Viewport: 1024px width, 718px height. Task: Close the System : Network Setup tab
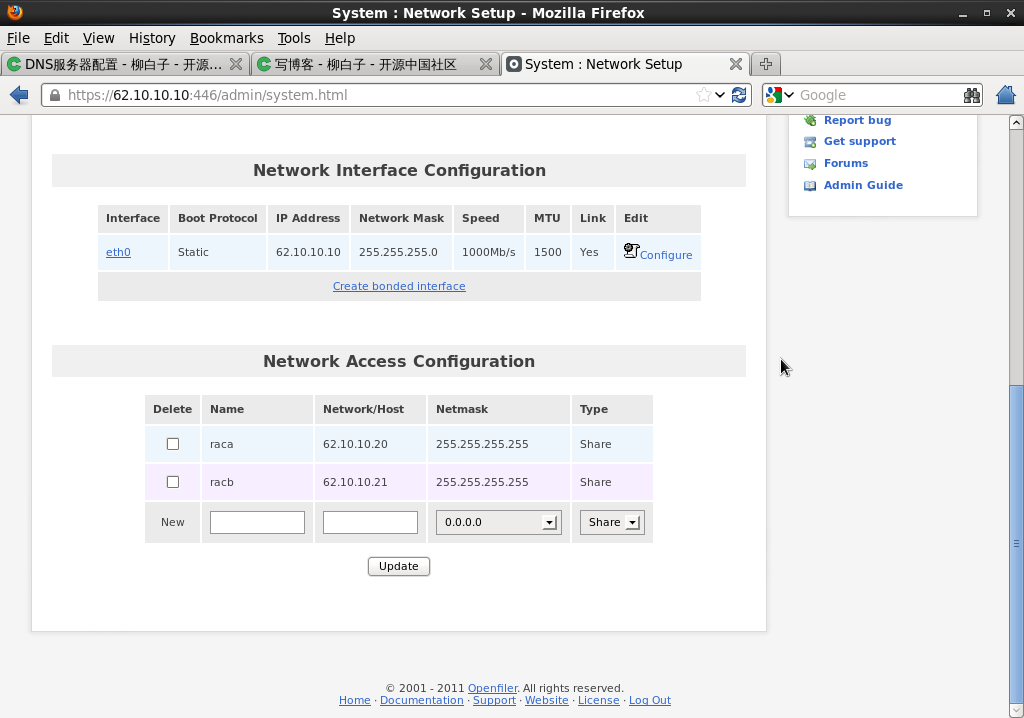pos(735,64)
